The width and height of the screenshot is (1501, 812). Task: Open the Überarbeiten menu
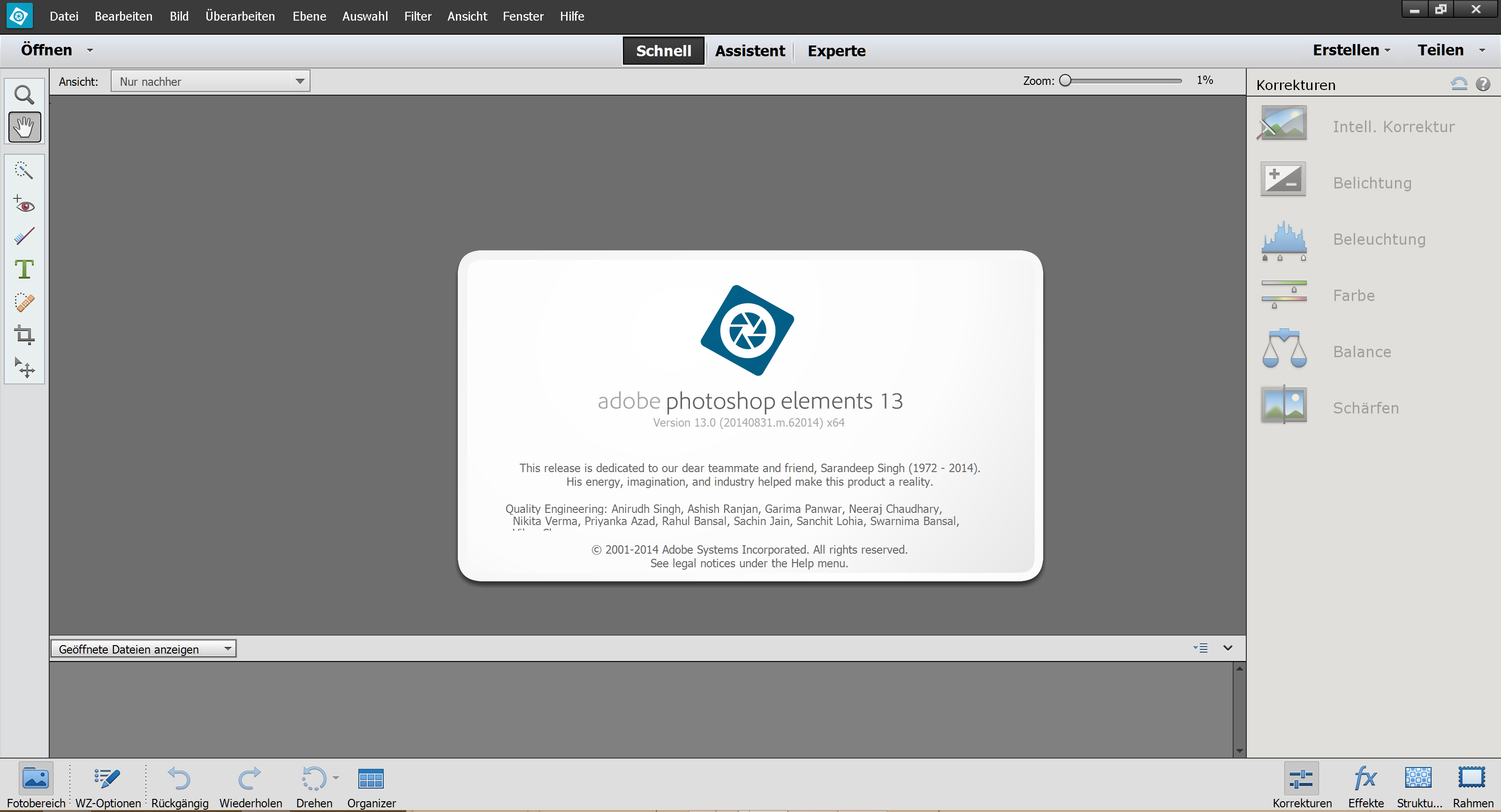click(240, 16)
